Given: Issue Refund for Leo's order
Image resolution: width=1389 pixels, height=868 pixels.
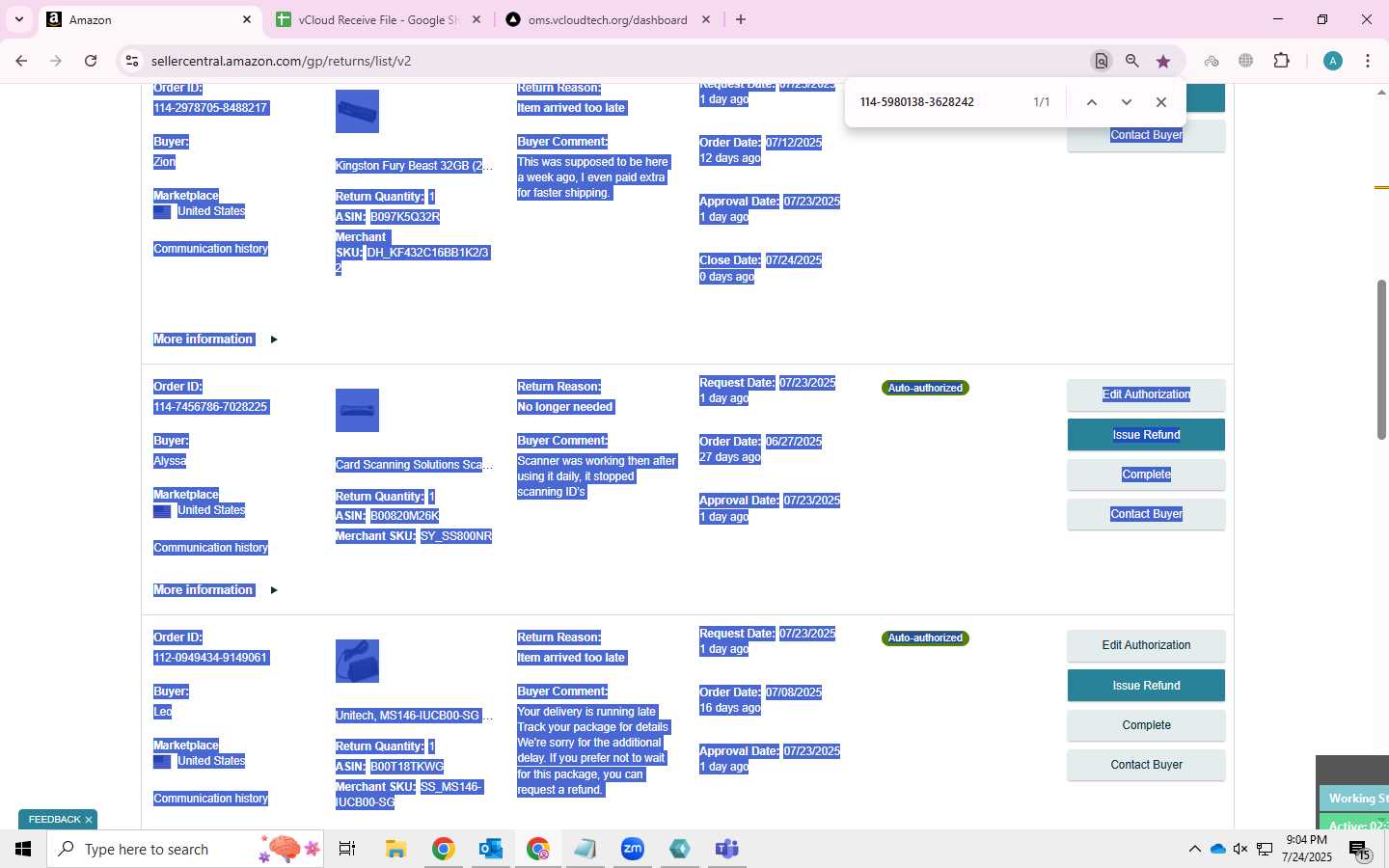Looking at the screenshot, I should tap(1146, 686).
